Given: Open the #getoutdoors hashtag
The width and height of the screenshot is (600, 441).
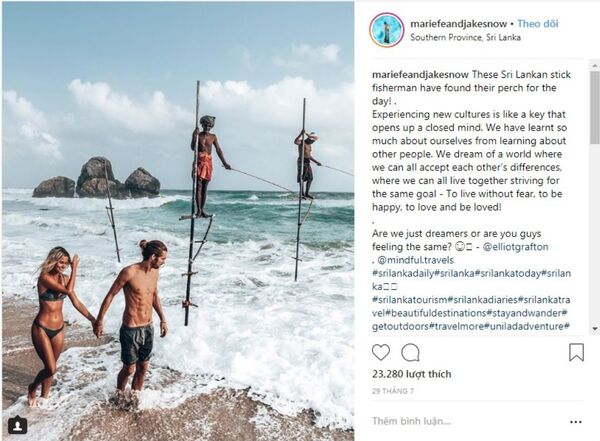Looking at the screenshot, I should click(402, 326).
